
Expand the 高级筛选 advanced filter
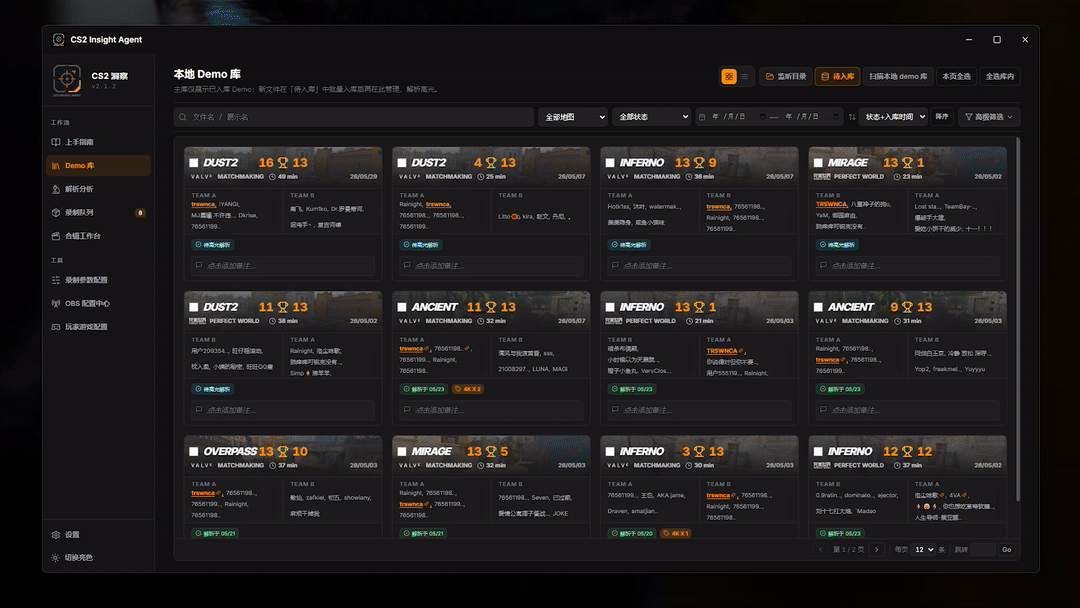[x=989, y=117]
